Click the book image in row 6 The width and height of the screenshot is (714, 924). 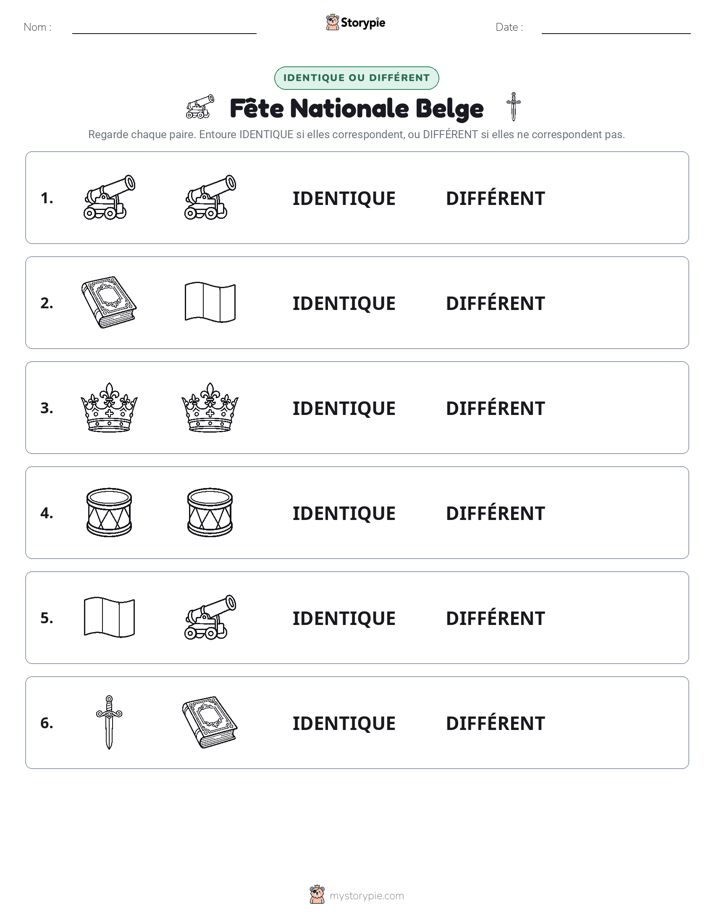210,722
